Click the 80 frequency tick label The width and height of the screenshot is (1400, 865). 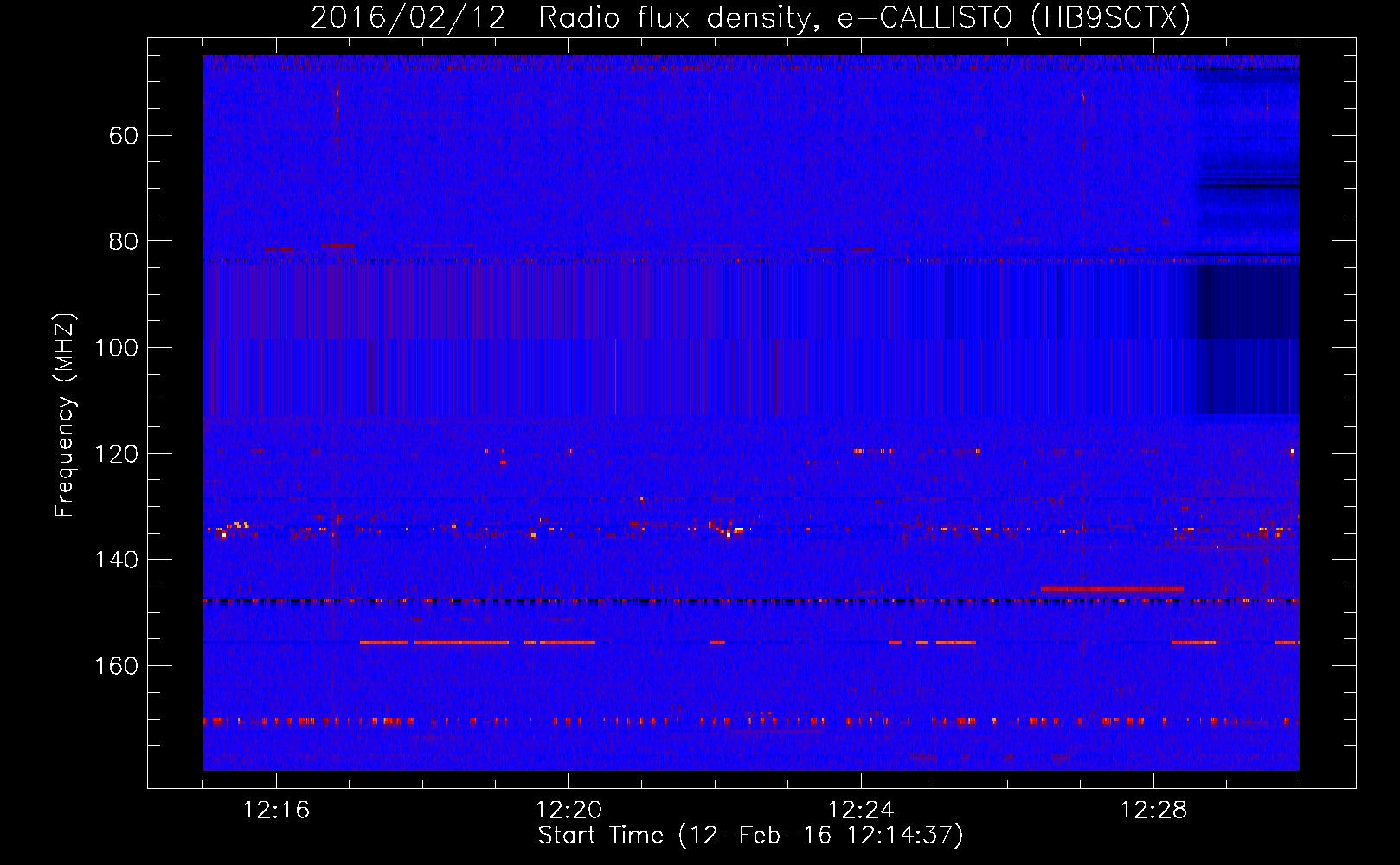click(x=123, y=241)
